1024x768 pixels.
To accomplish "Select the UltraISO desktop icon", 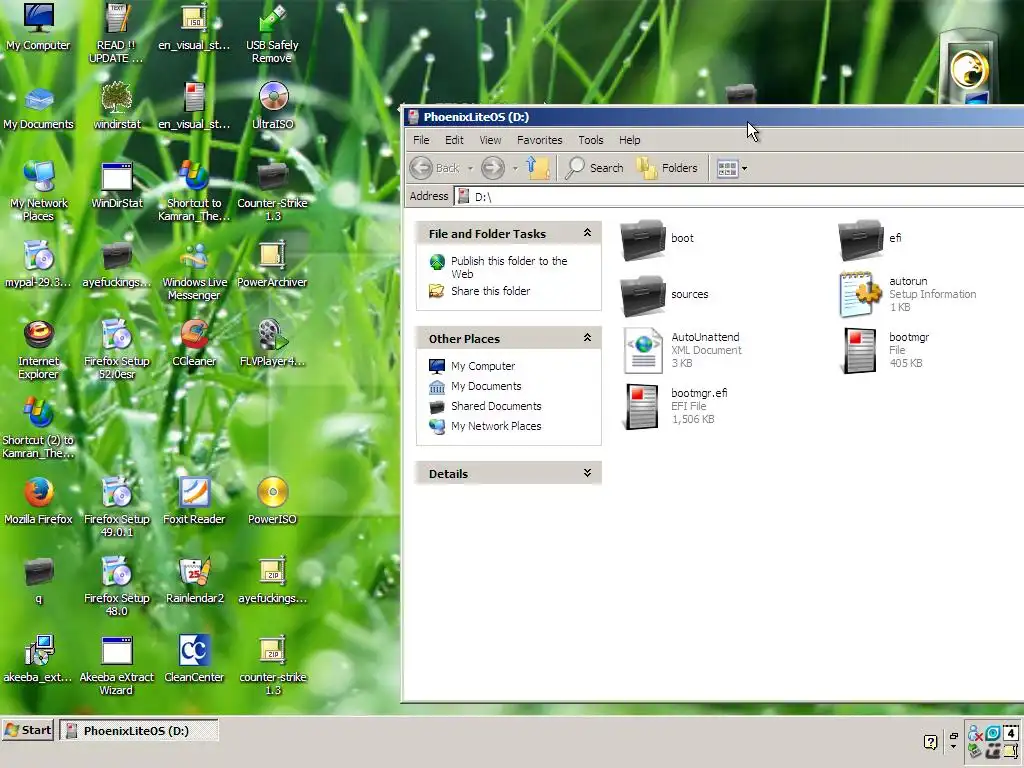I will 273,106.
